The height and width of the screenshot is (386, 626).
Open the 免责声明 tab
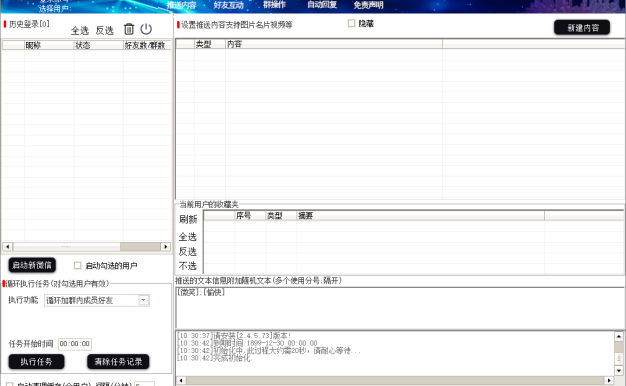[x=368, y=5]
